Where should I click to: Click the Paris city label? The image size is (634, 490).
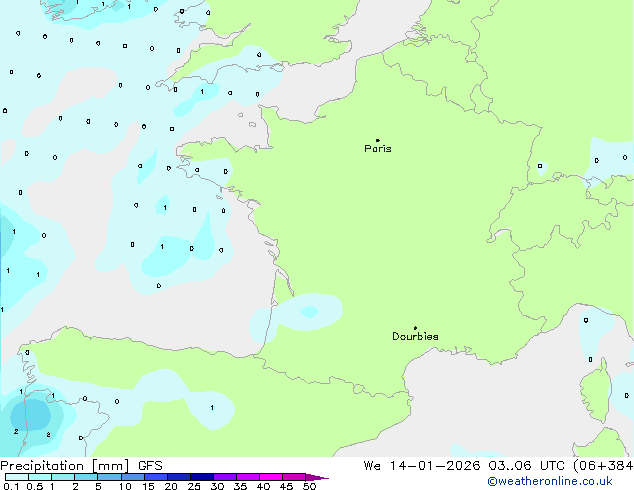[378, 149]
